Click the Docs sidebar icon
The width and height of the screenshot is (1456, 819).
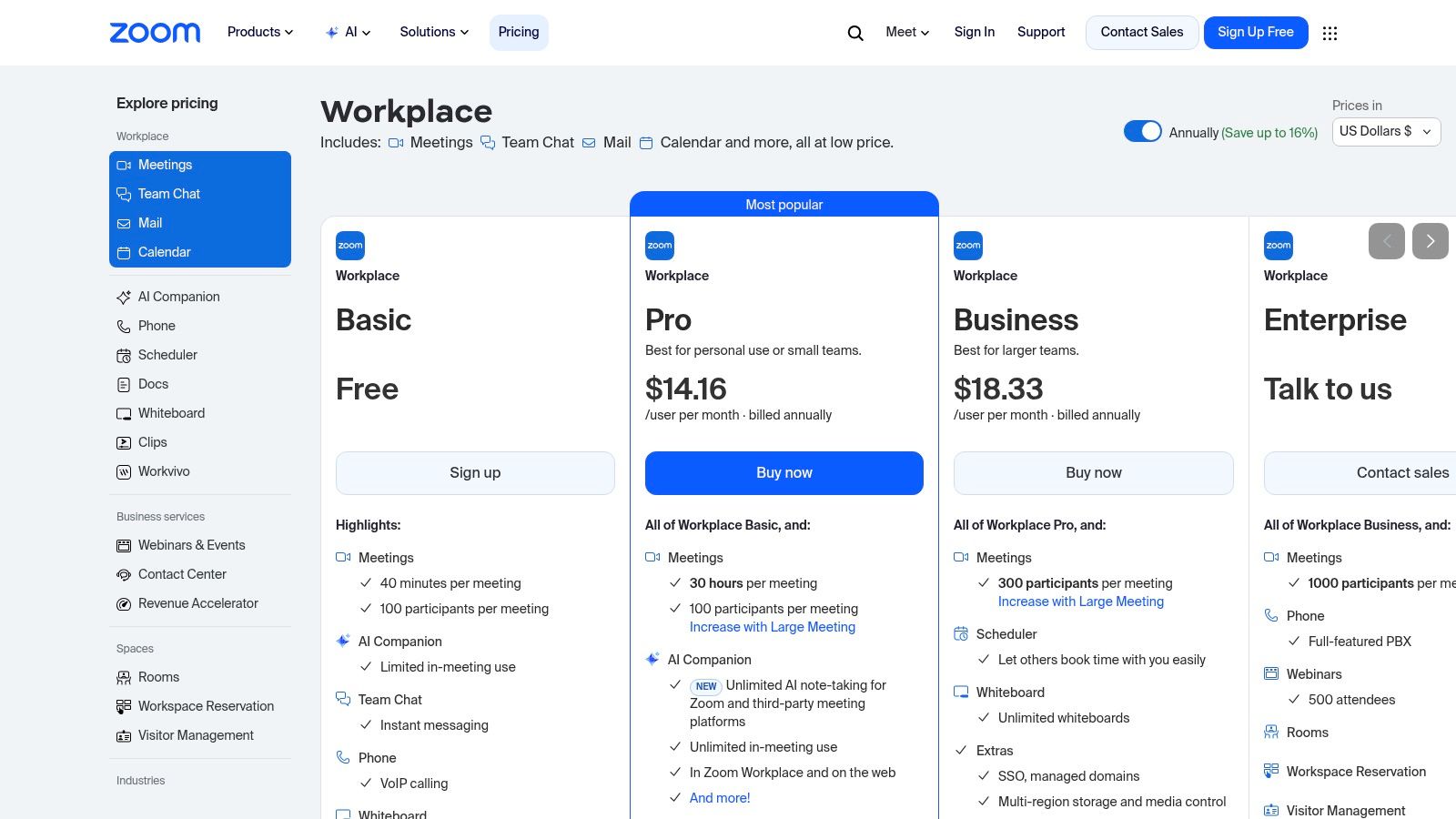click(x=124, y=384)
